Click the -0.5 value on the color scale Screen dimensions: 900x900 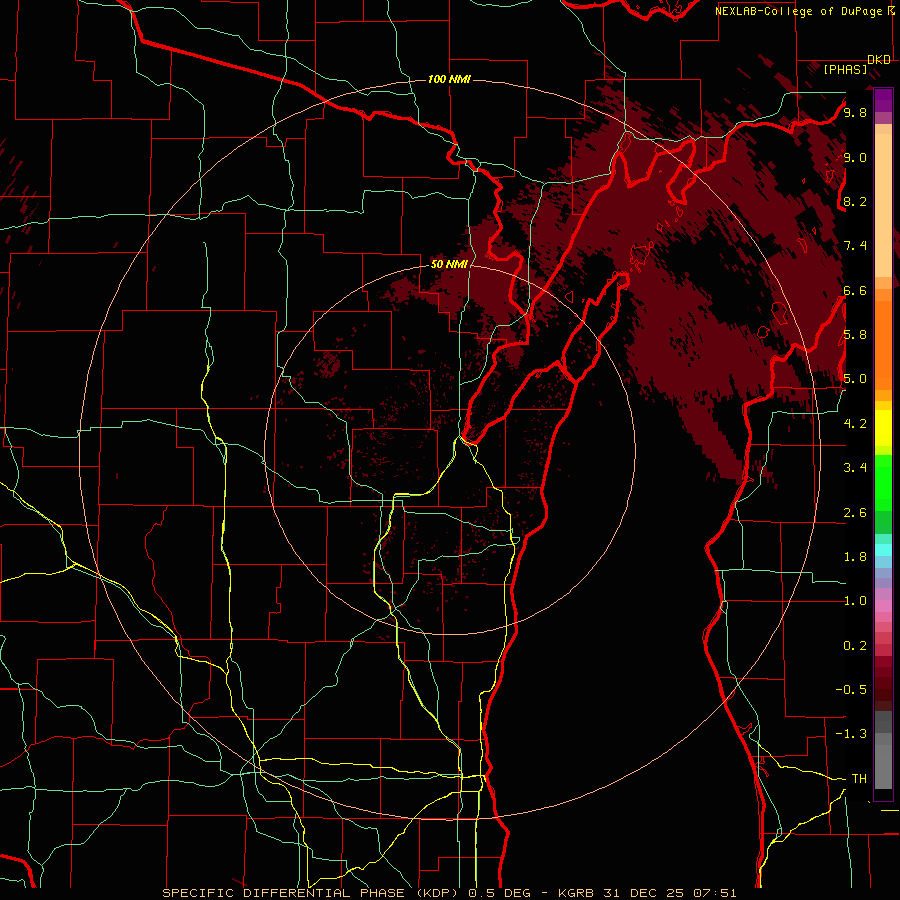coord(851,689)
